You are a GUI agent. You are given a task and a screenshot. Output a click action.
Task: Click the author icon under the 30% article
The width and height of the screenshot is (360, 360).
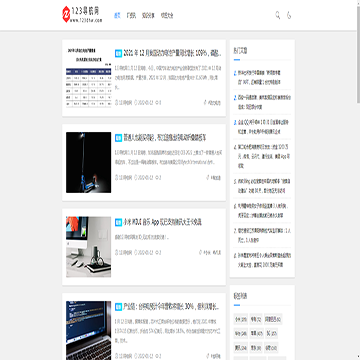point(117,356)
